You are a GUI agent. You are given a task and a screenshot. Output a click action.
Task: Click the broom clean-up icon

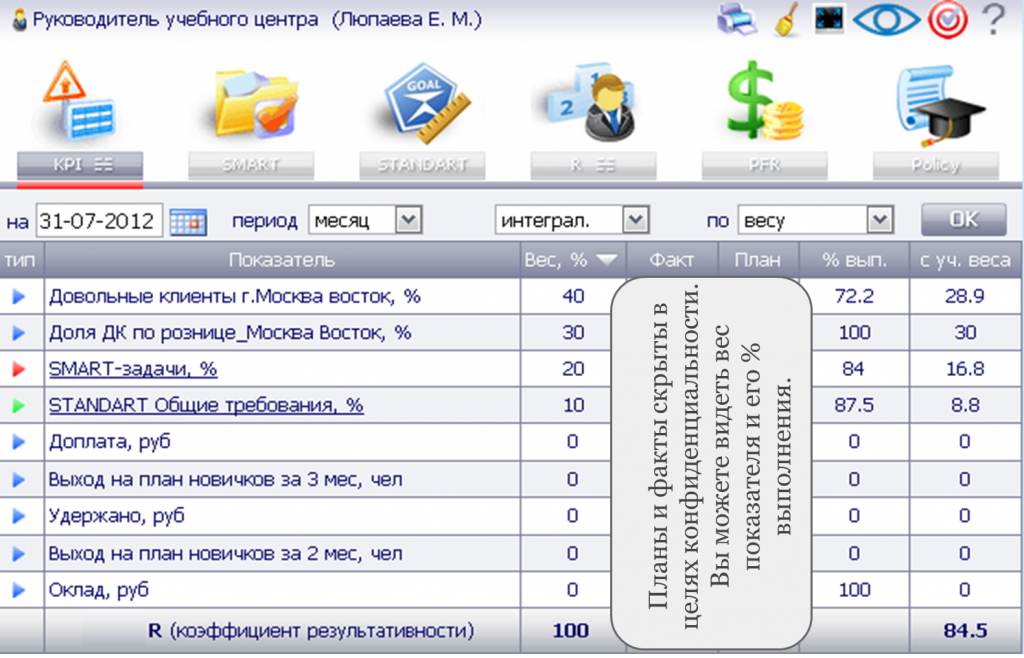tap(786, 20)
